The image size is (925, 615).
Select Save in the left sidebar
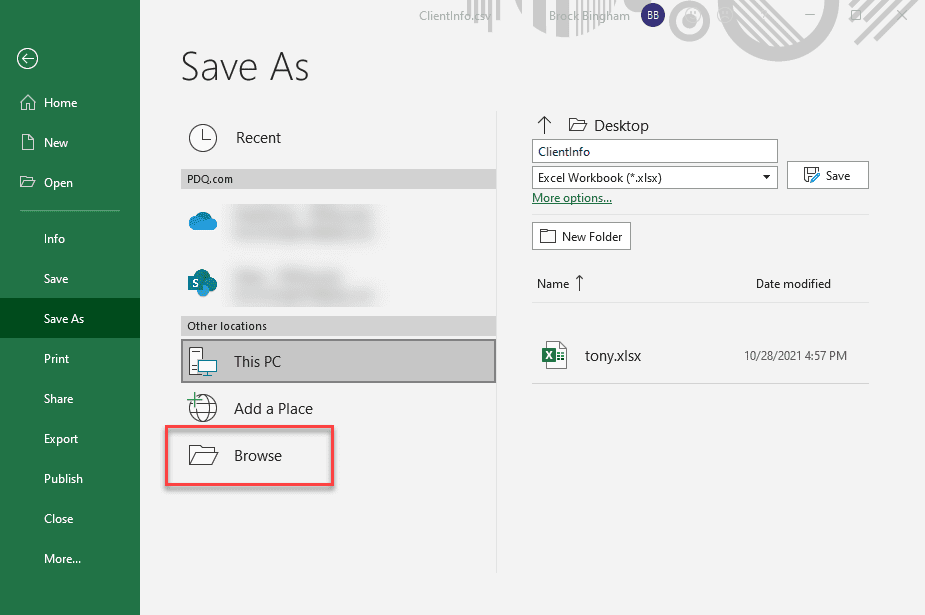point(56,279)
